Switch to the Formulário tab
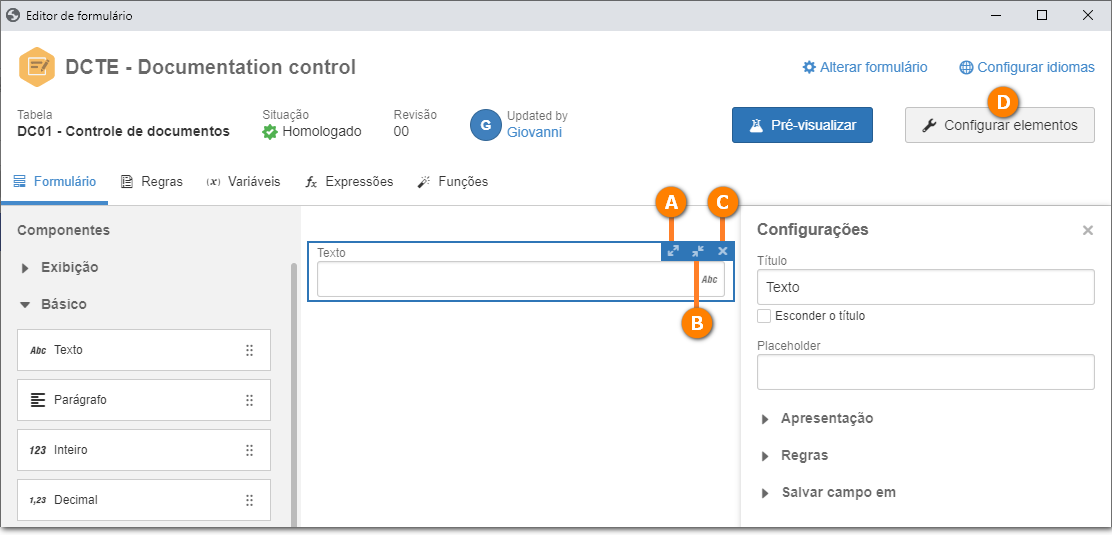Viewport: 1112px width, 535px height. pos(55,182)
